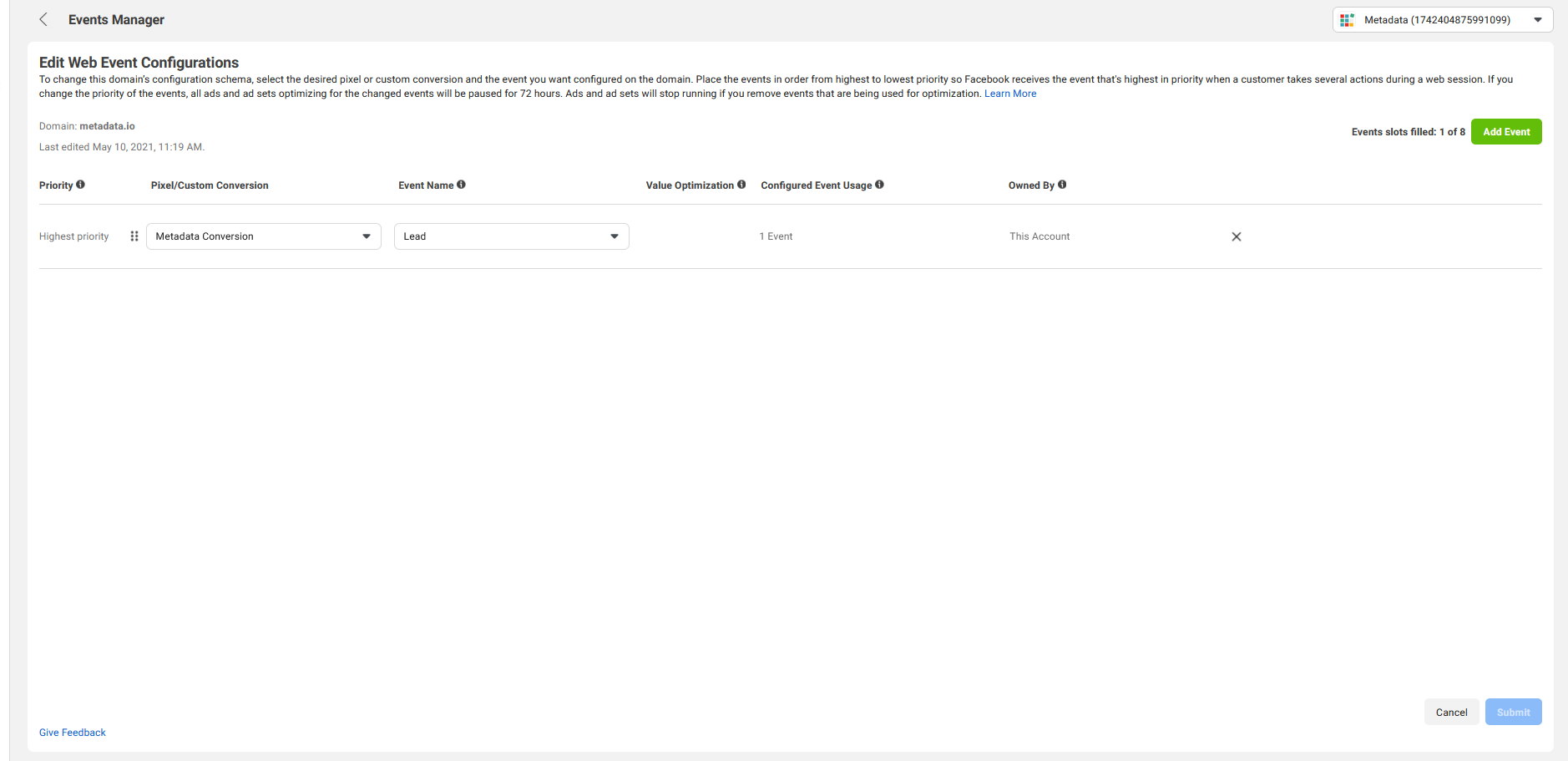1568x761 pixels.
Task: Click the Configured Event Usage info icon
Action: [879, 185]
